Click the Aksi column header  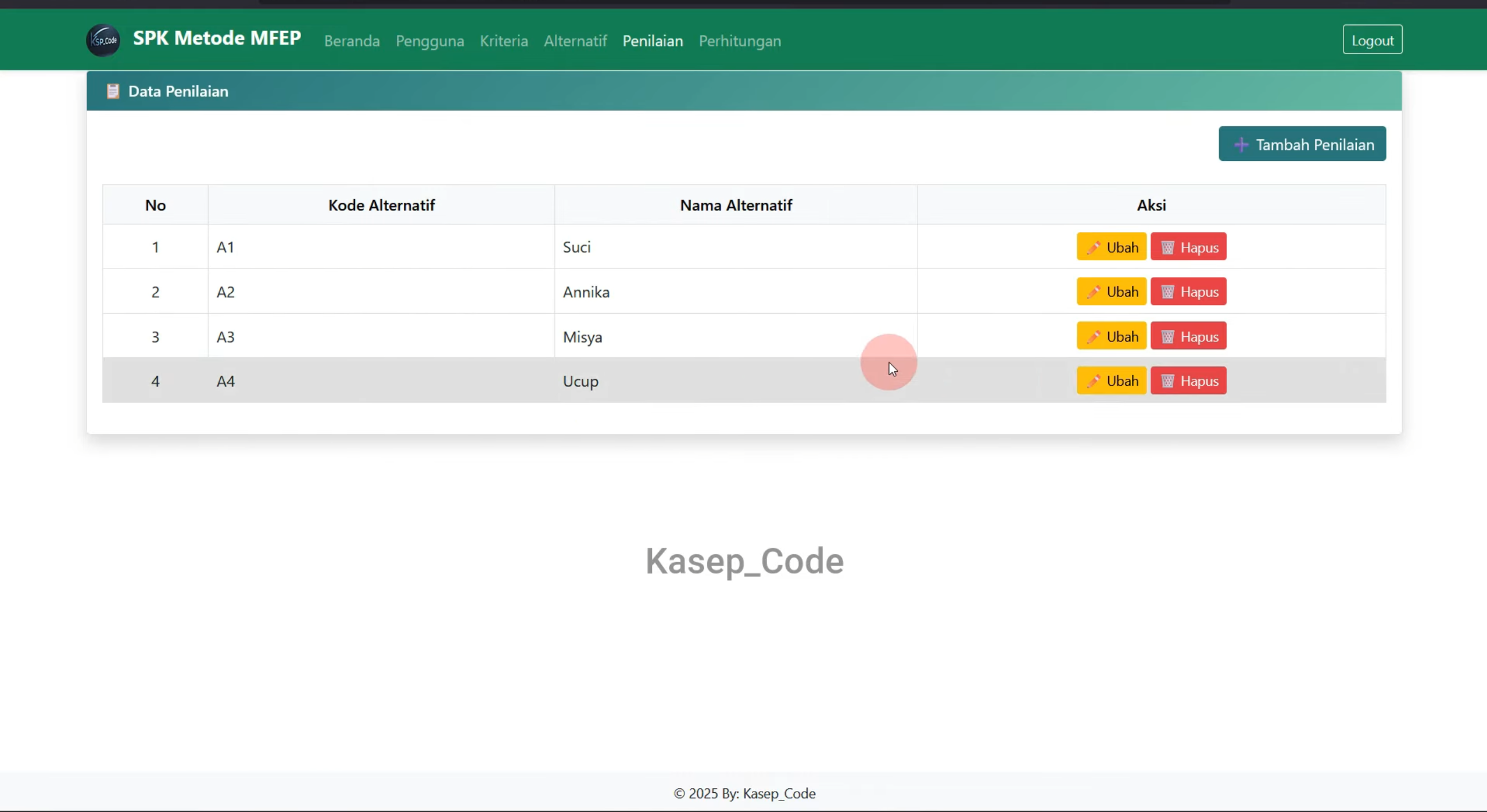point(1151,205)
